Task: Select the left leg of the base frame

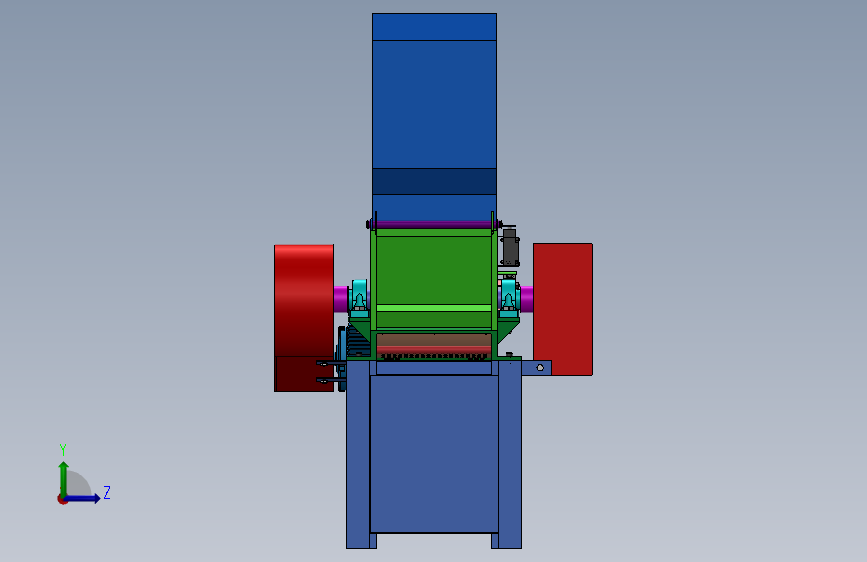Action: (358, 454)
